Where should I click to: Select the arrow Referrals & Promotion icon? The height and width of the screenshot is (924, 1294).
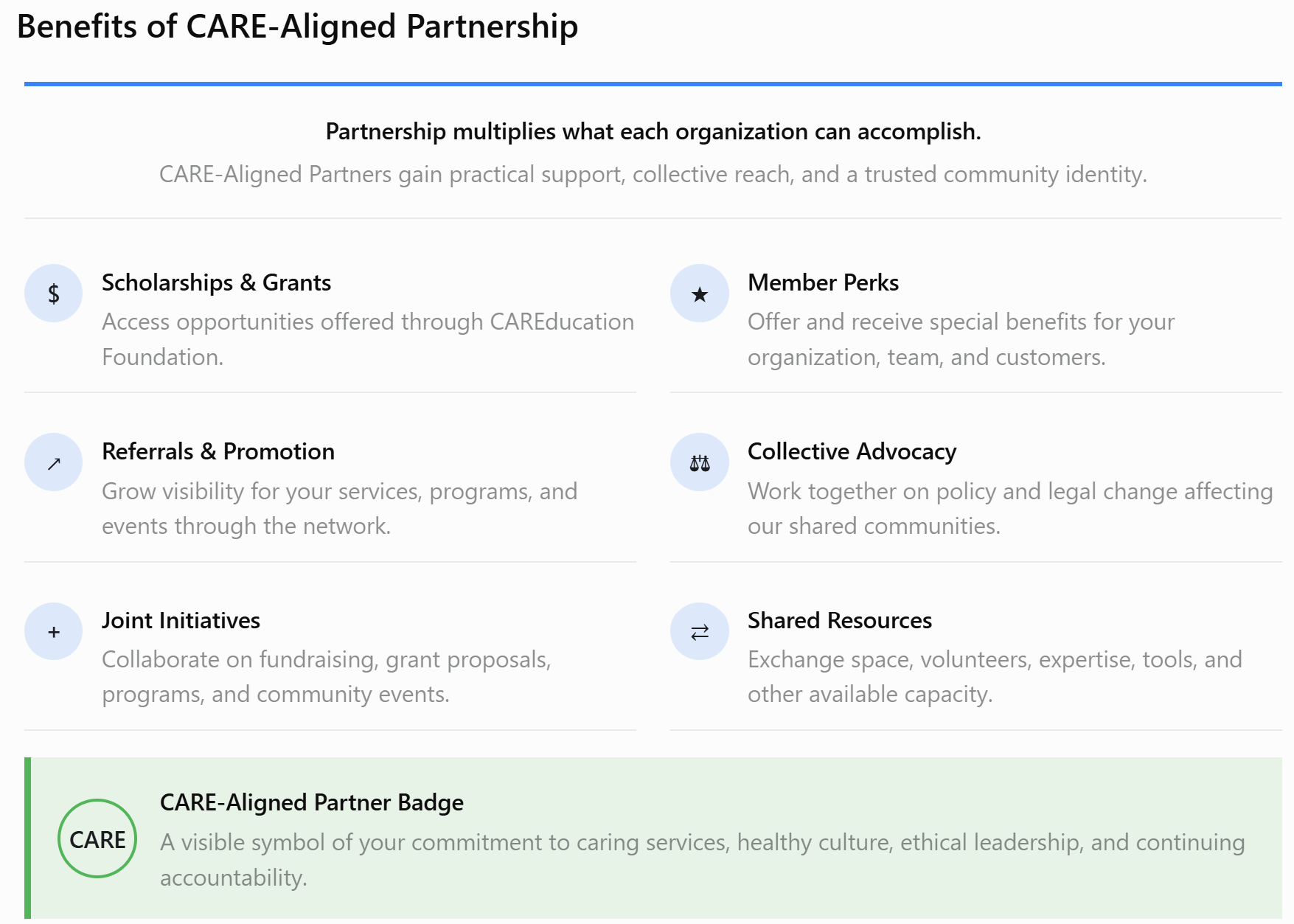pos(54,462)
